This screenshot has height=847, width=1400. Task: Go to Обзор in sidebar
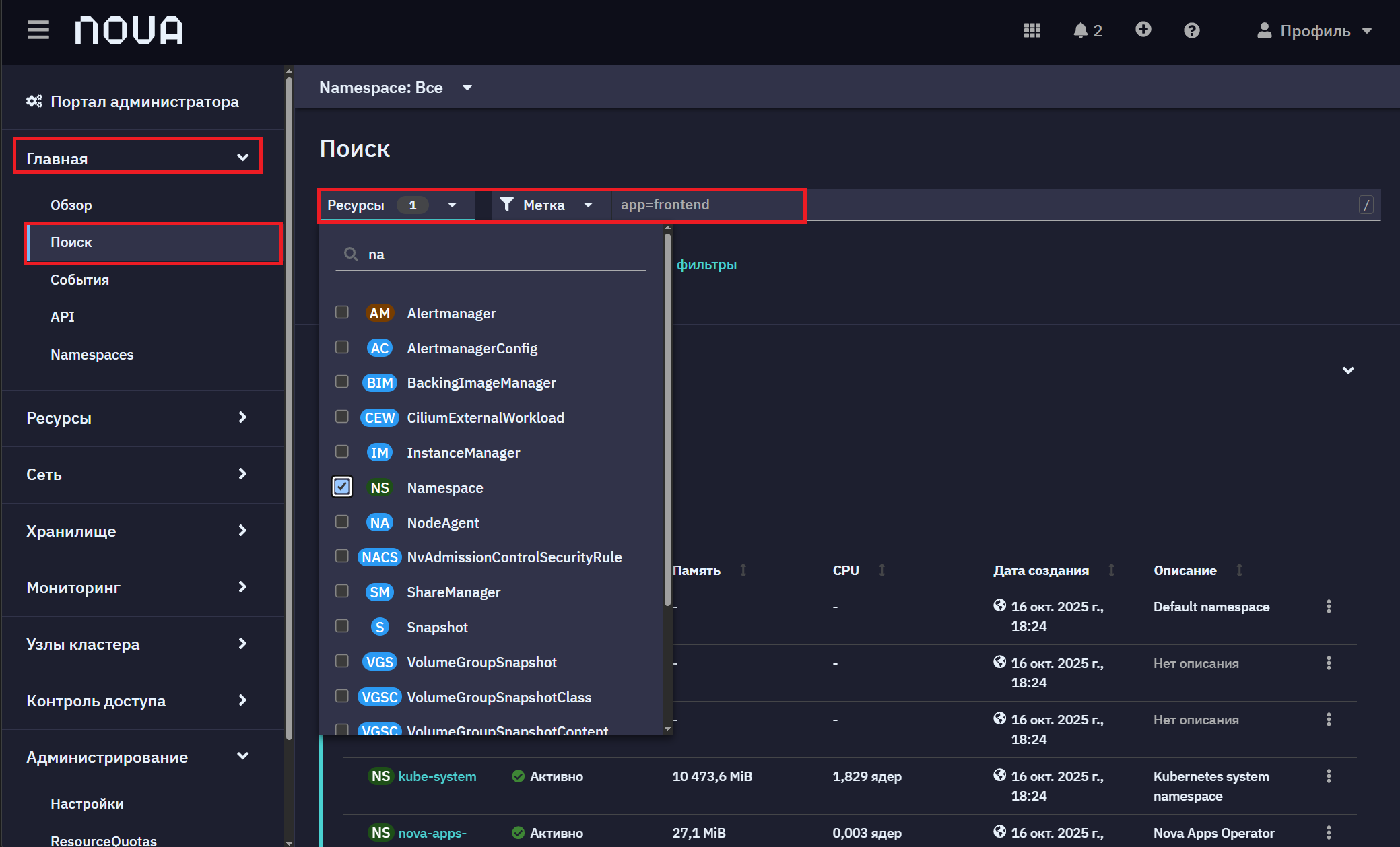coord(71,205)
